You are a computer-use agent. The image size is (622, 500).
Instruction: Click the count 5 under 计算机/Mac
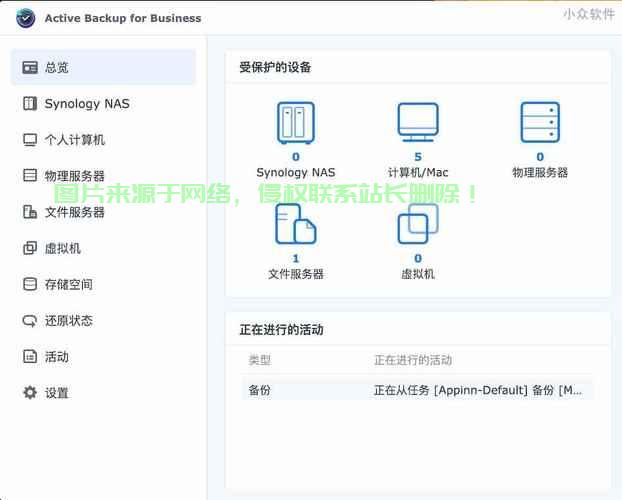(418, 157)
